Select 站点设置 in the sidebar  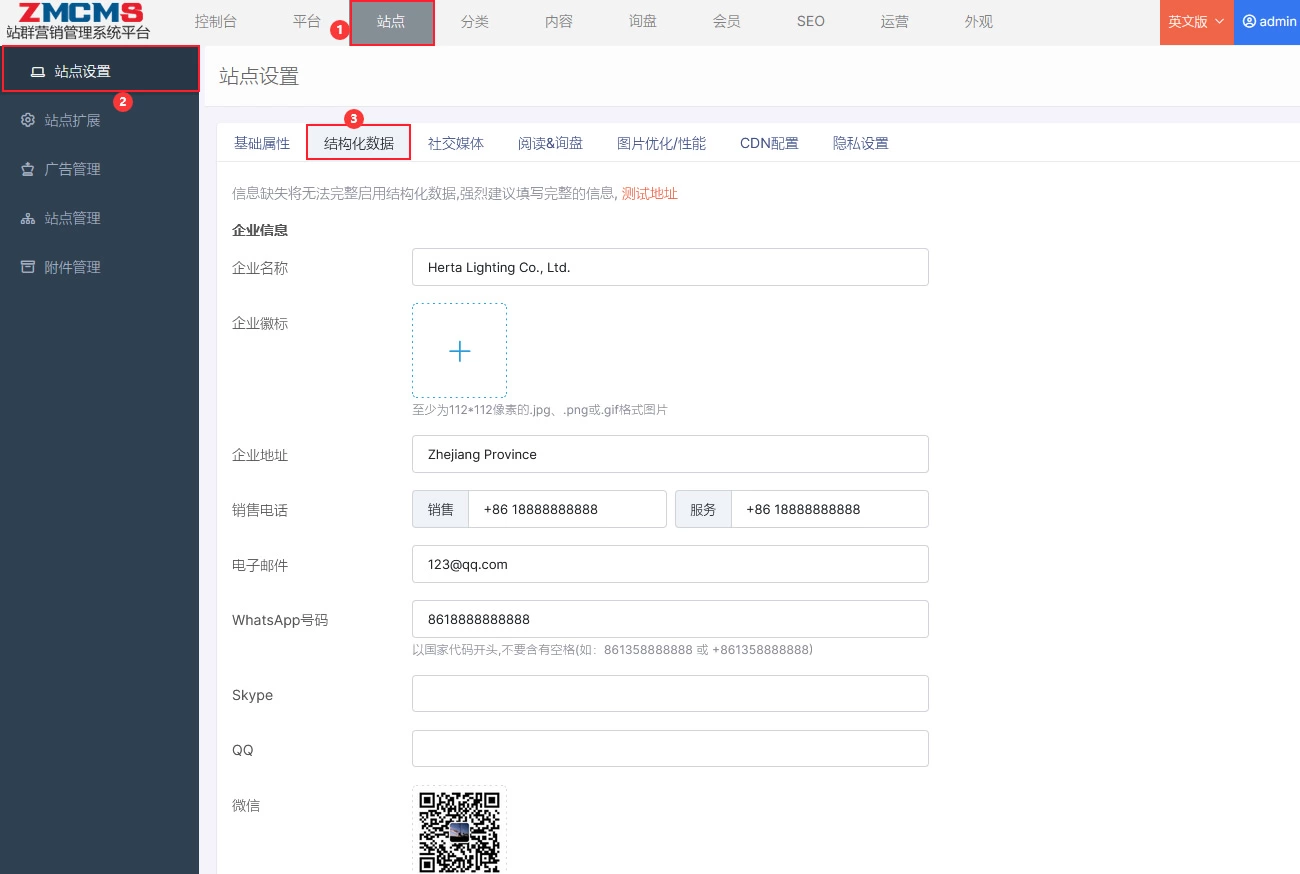100,72
